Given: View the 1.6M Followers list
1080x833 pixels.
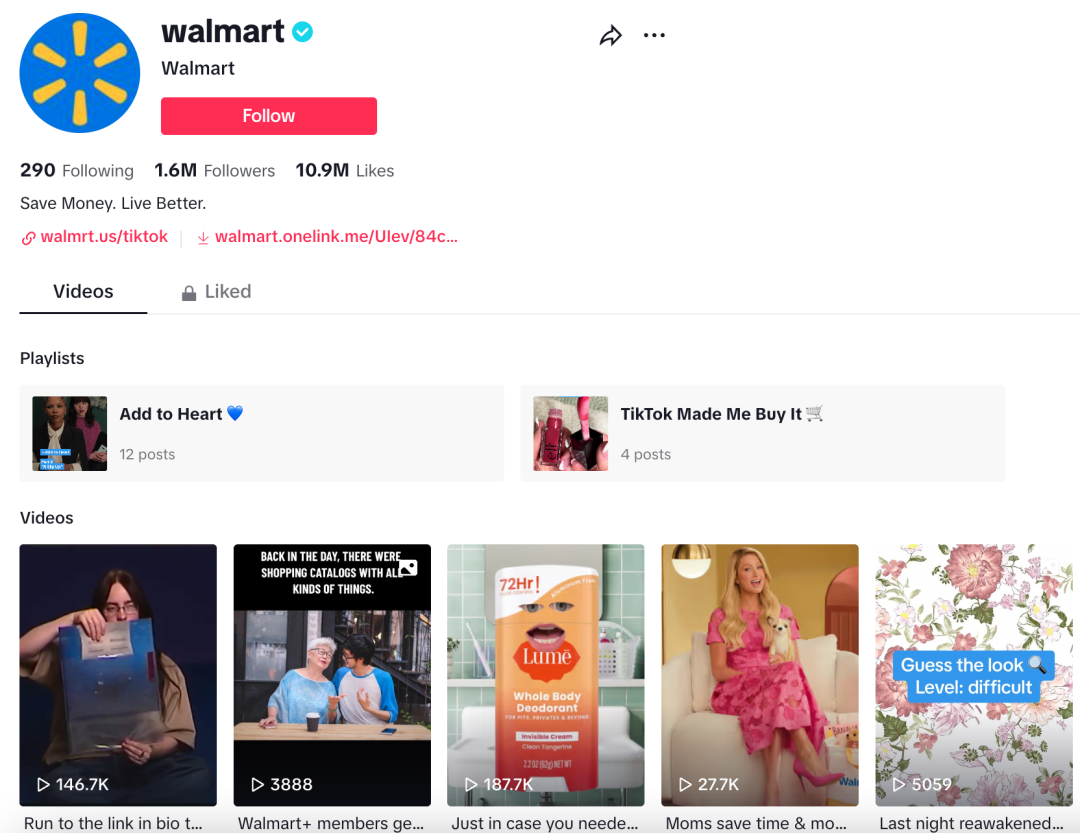Looking at the screenshot, I should click(214, 170).
